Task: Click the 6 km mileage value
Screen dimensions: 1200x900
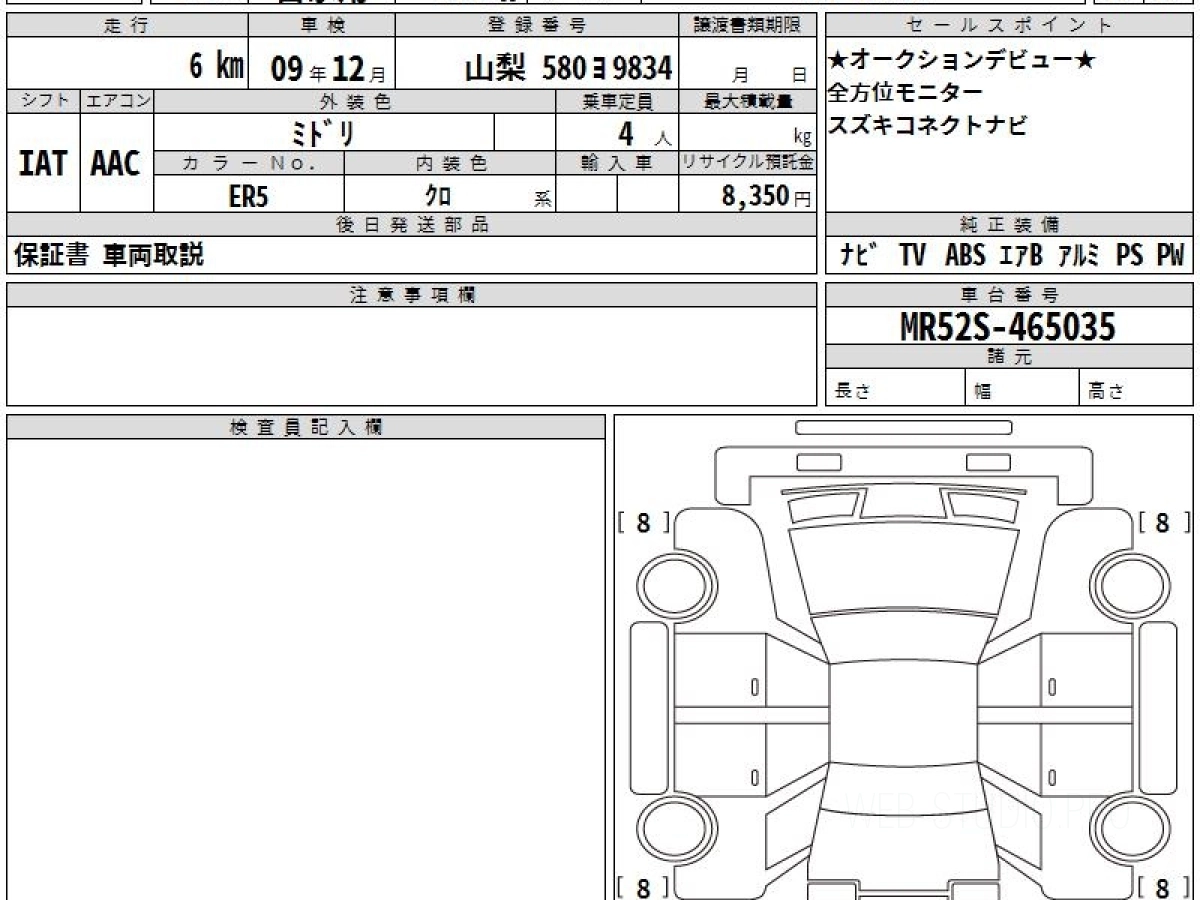Action: pyautogui.click(x=217, y=66)
